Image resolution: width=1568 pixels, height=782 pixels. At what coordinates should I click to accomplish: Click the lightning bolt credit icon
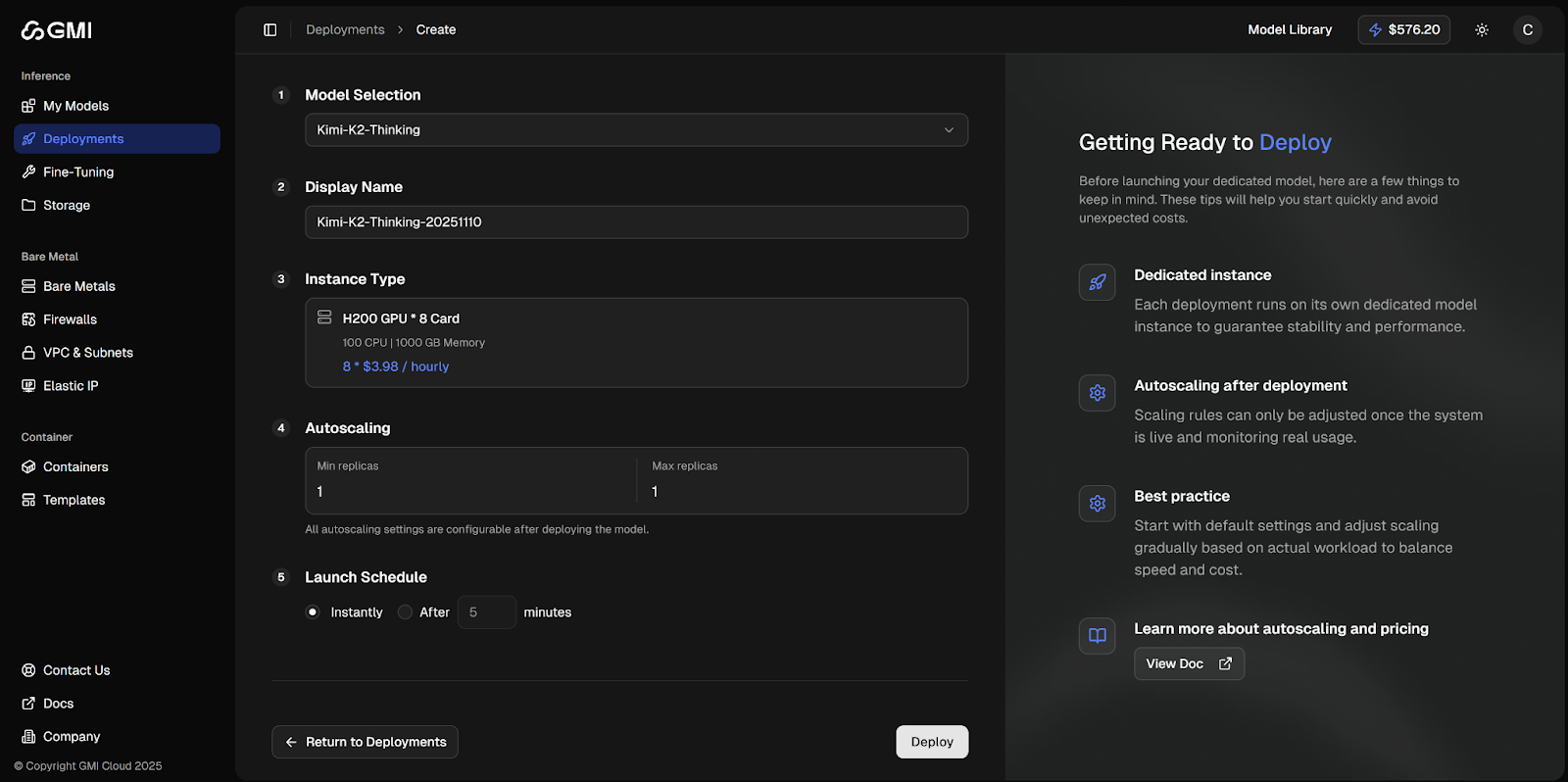point(1375,30)
